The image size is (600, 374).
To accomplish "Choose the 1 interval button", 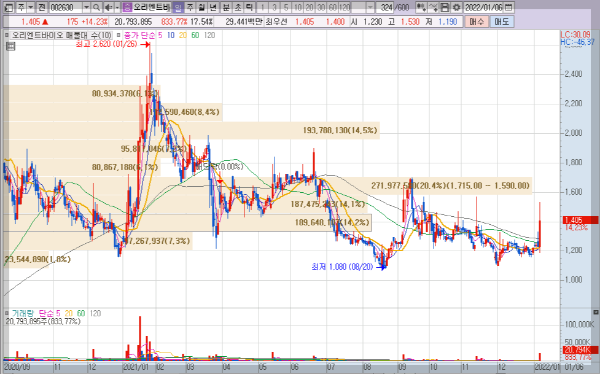I will pos(262,7).
